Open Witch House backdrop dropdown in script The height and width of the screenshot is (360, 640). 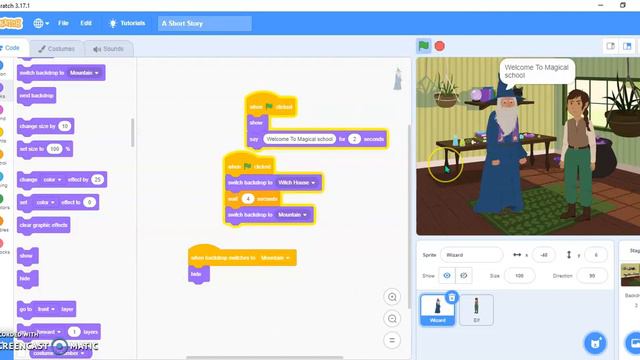point(297,183)
